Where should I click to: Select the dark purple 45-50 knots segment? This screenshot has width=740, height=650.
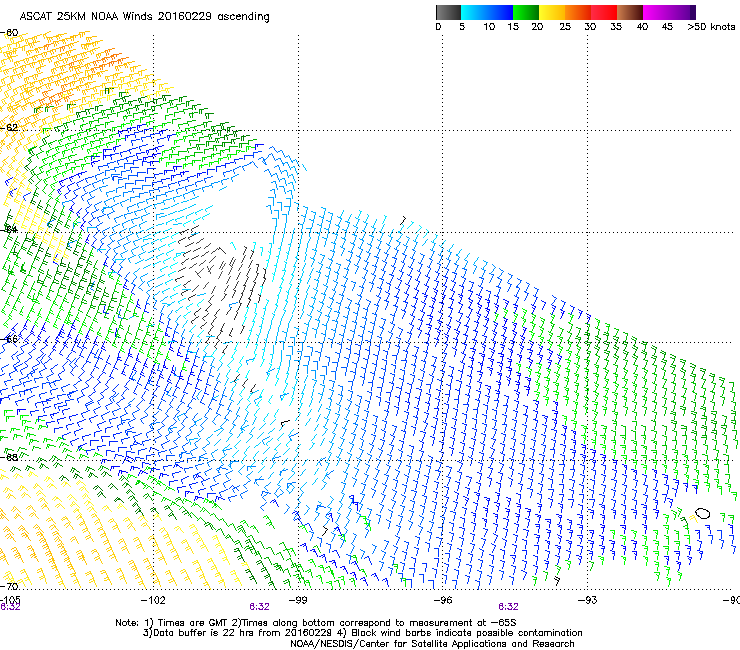tap(682, 12)
